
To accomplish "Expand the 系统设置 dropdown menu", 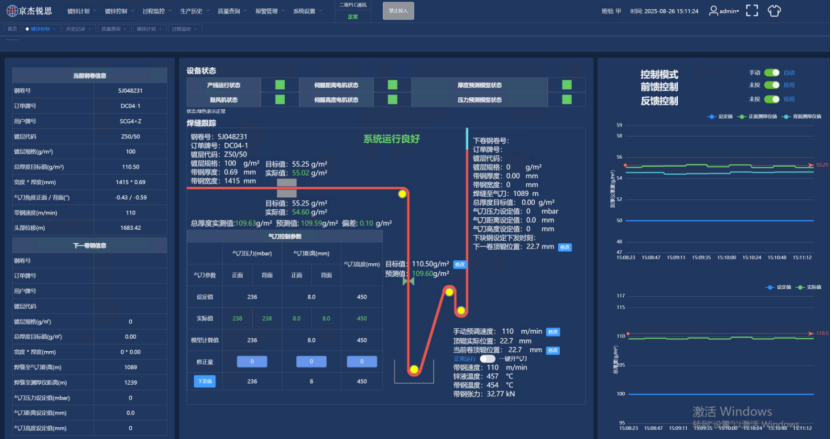I will pyautogui.click(x=309, y=11).
